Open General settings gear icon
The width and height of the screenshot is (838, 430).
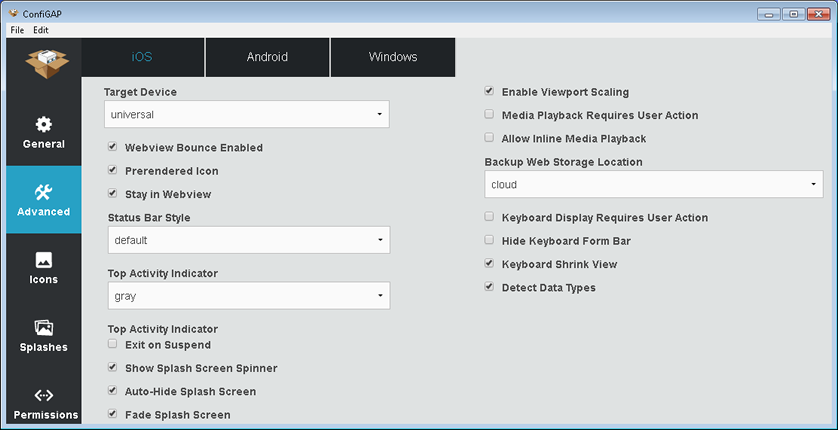click(x=44, y=124)
